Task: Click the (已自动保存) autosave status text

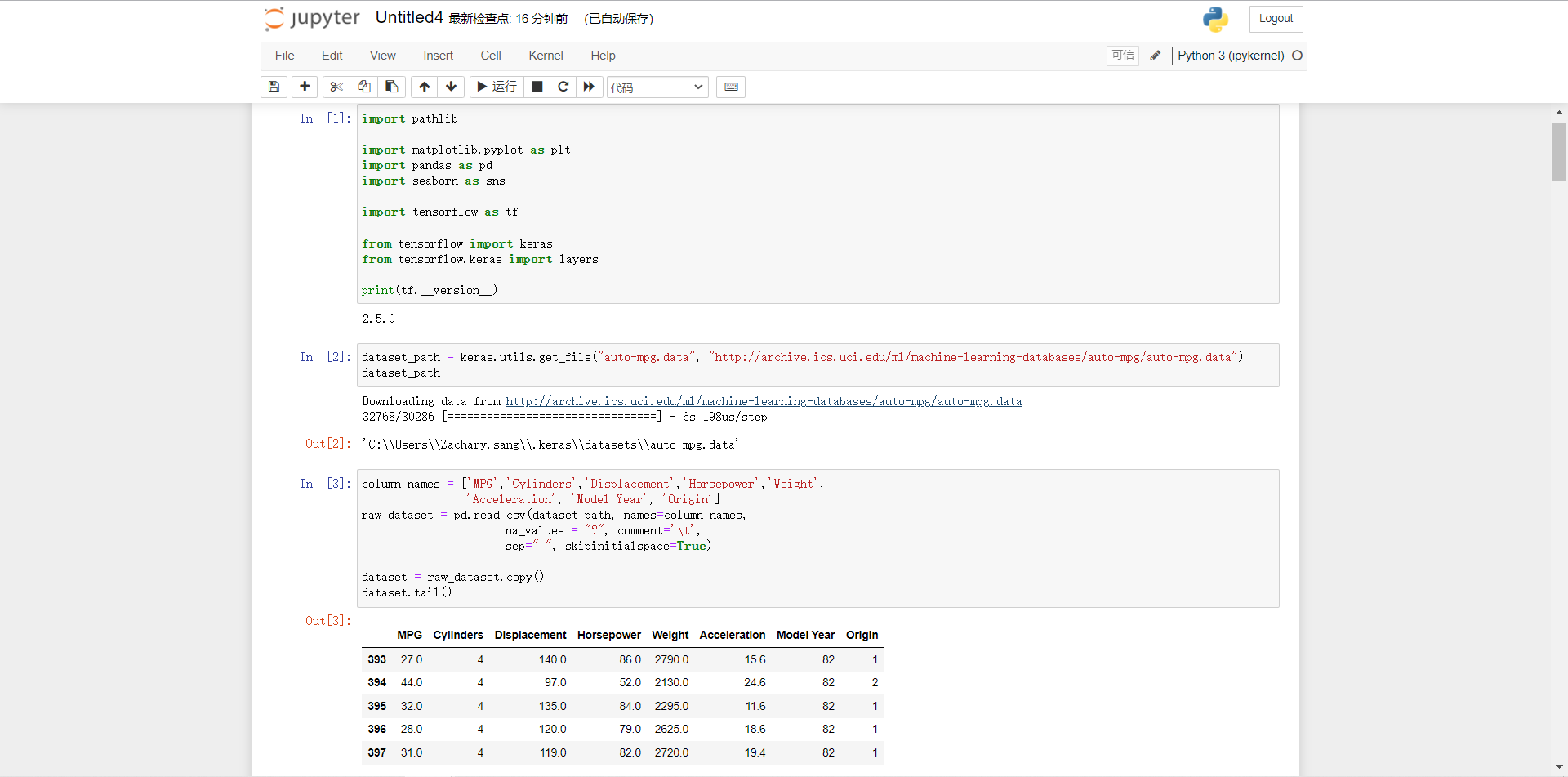Action: (x=618, y=19)
